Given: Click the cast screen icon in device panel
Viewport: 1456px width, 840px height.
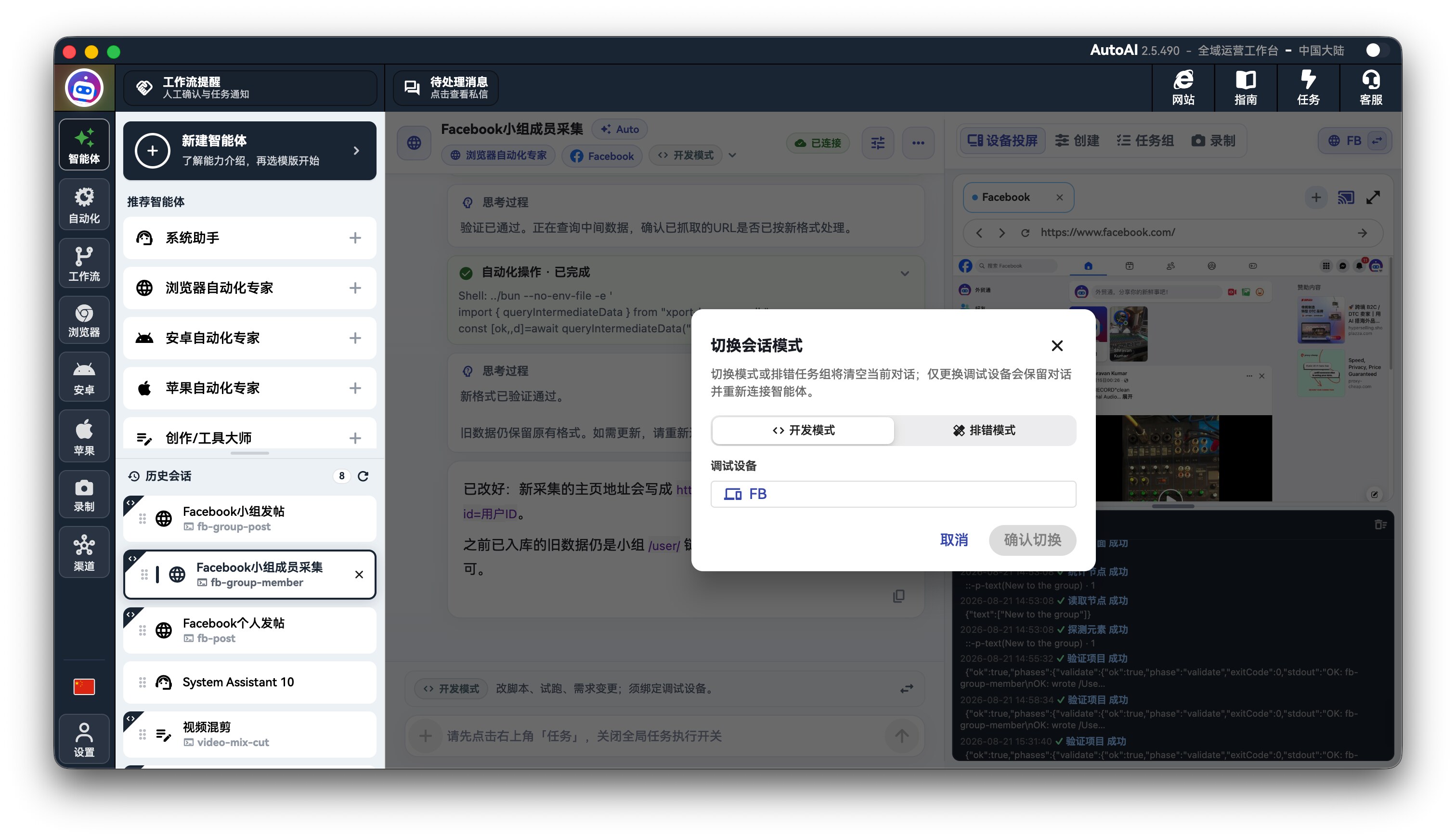Looking at the screenshot, I should [1346, 198].
